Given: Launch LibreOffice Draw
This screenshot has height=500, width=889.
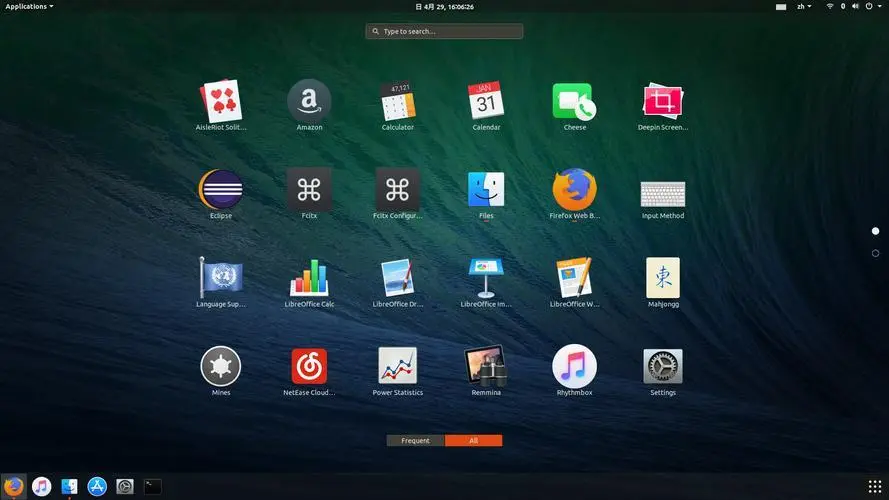Looking at the screenshot, I should tap(397, 278).
